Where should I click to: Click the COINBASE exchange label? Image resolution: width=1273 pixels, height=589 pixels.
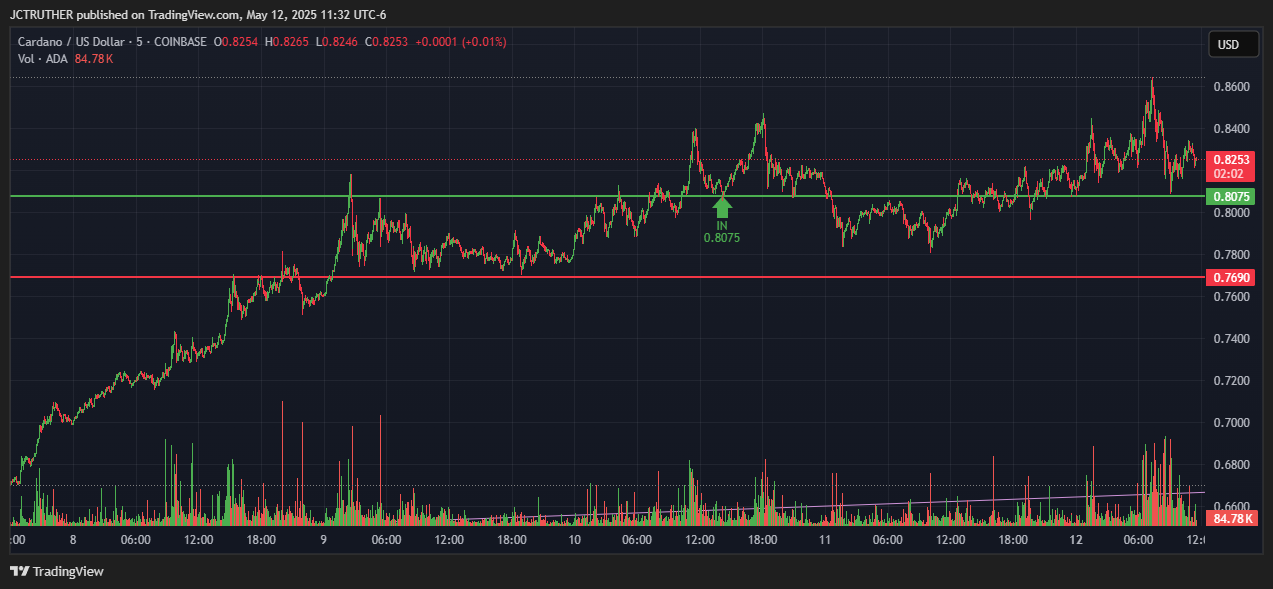point(181,42)
